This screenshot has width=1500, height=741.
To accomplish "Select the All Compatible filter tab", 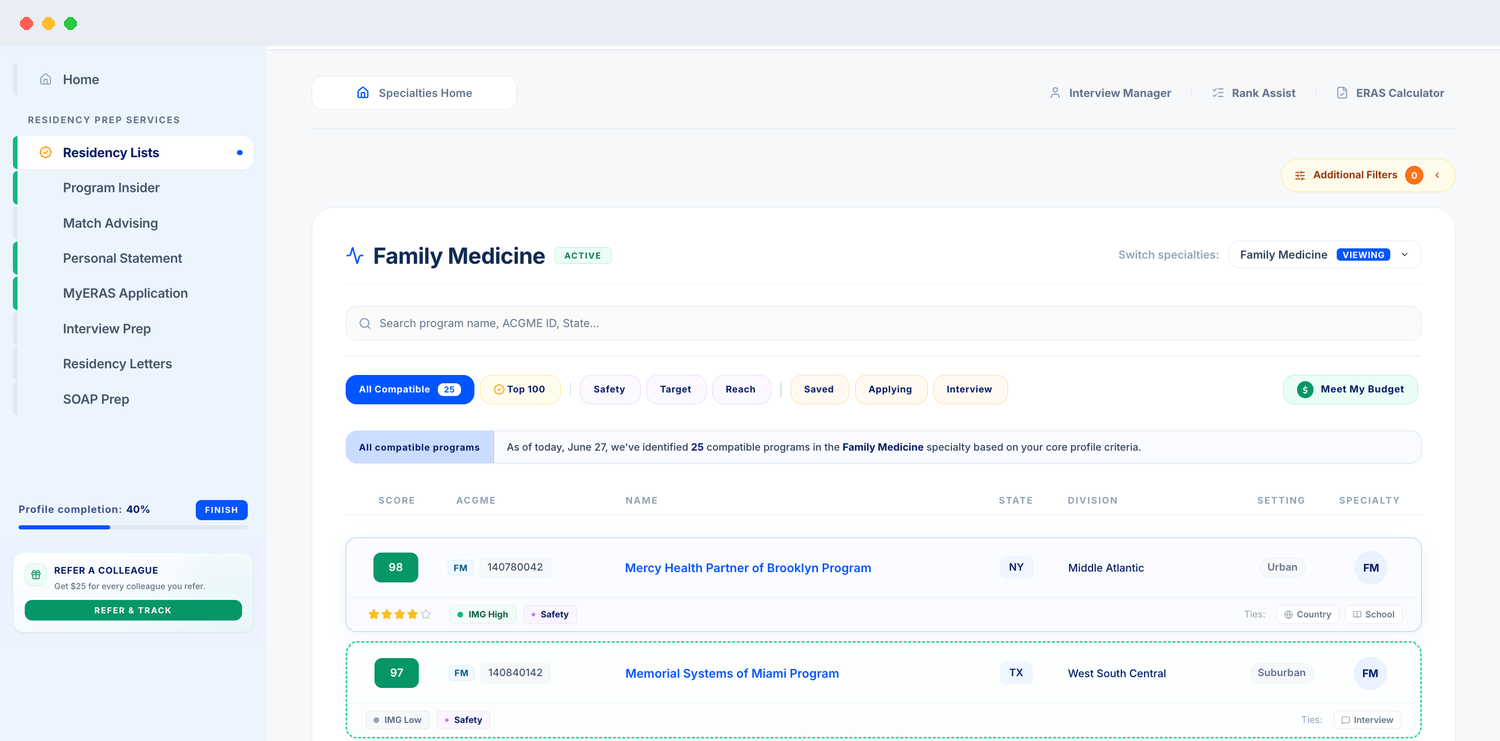I will pos(410,390).
